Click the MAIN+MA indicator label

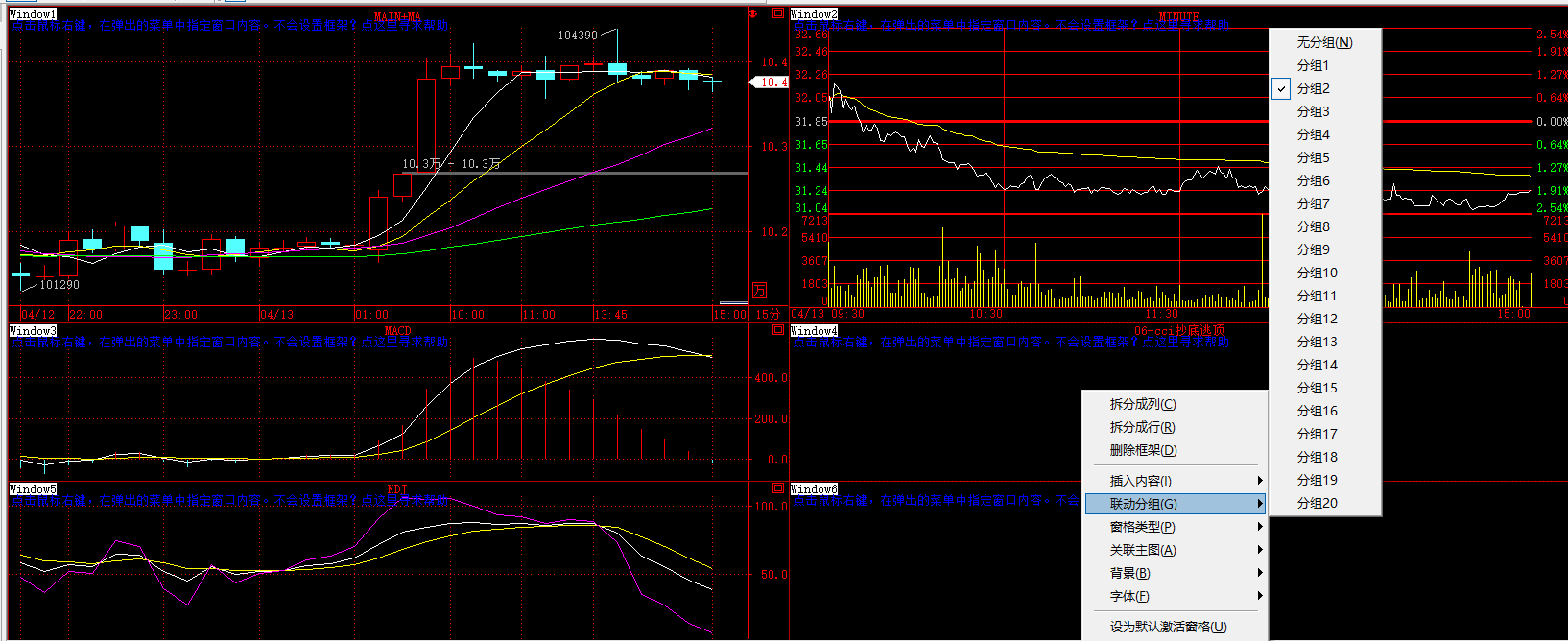coord(397,16)
